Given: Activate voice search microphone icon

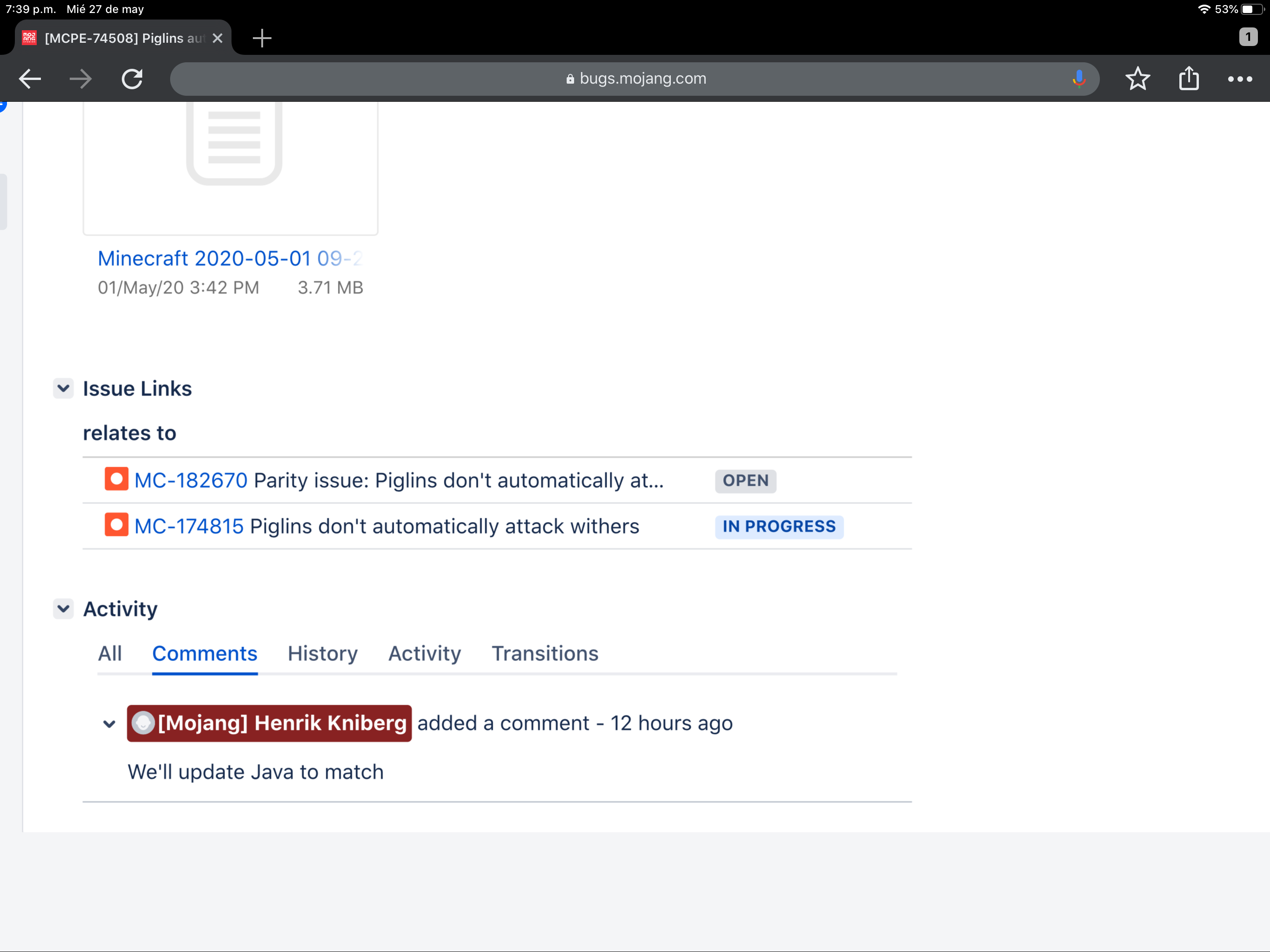Looking at the screenshot, I should [1078, 79].
